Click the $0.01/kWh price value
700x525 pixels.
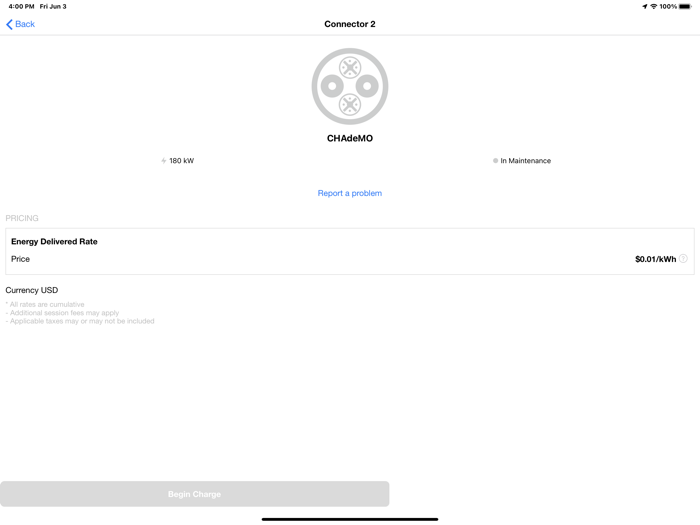coord(655,259)
